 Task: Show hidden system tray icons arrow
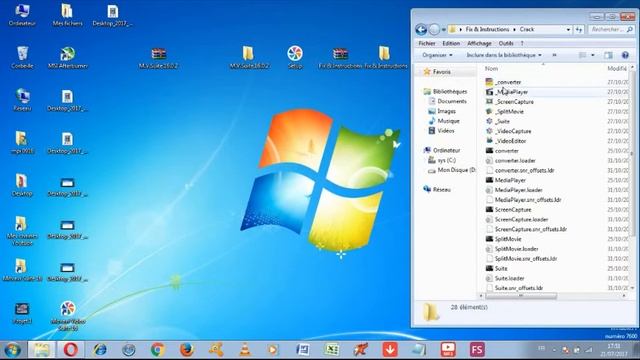[x=554, y=350]
